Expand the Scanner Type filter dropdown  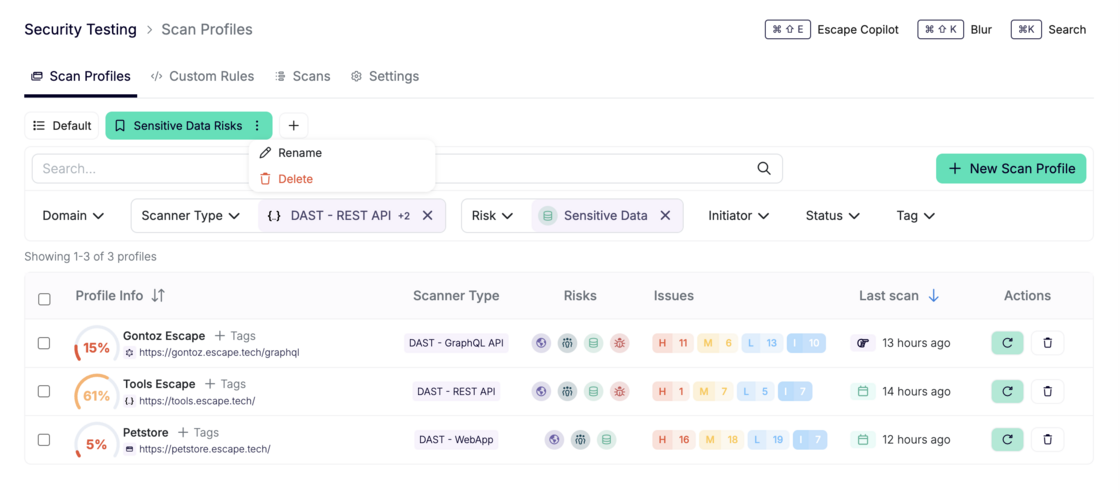tap(190, 216)
